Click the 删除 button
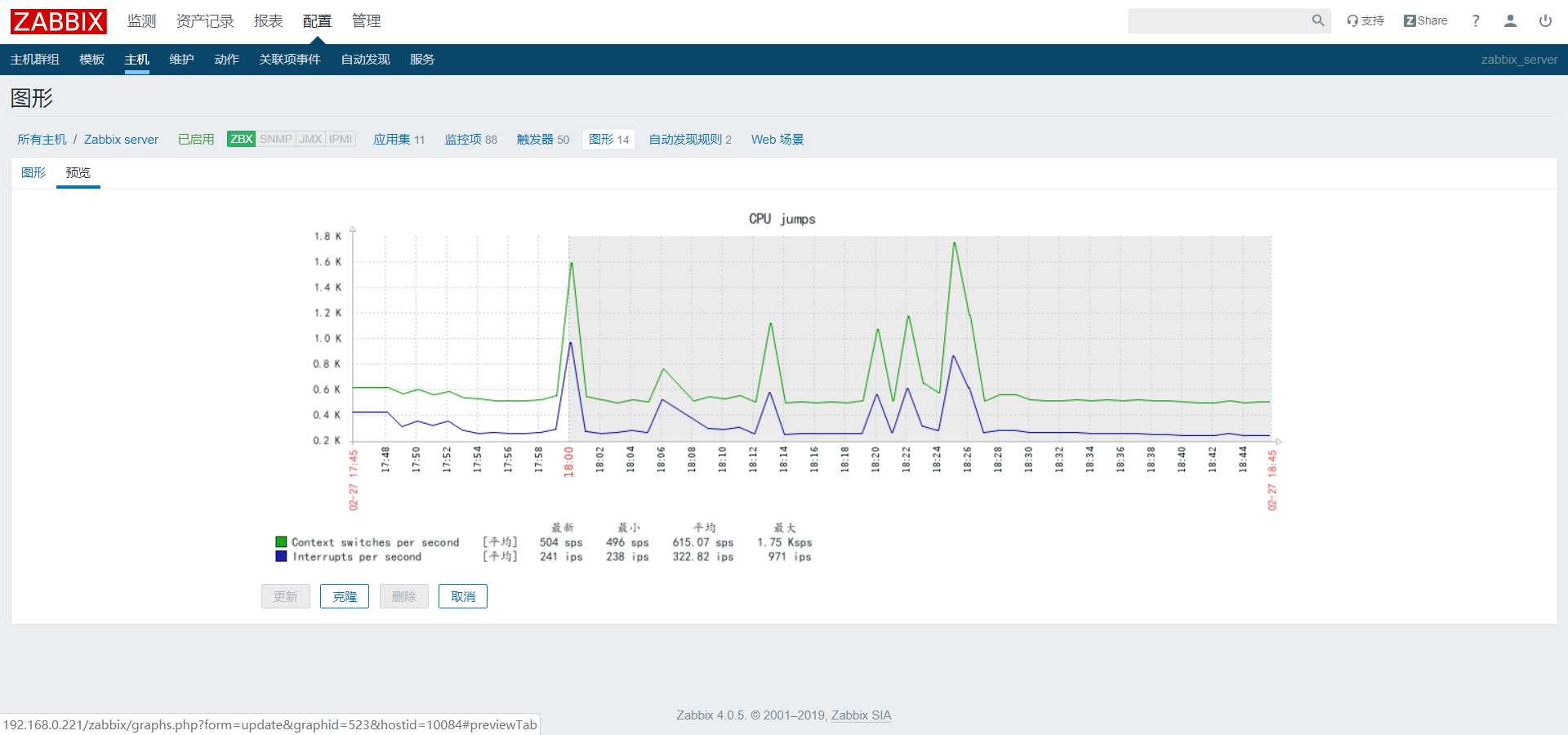 coord(404,596)
